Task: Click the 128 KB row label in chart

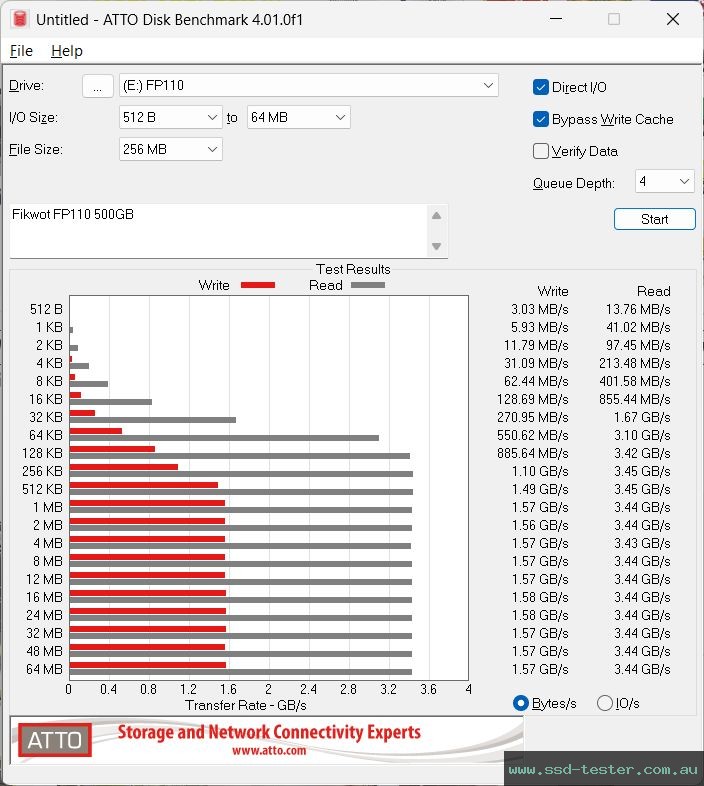Action: (x=42, y=453)
